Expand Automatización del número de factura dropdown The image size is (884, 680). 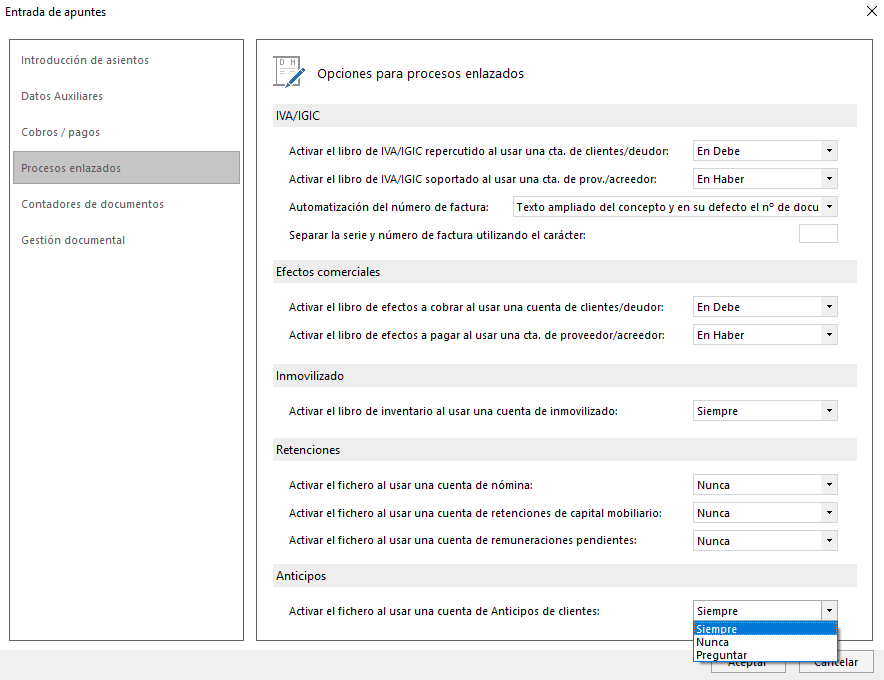pos(675,207)
